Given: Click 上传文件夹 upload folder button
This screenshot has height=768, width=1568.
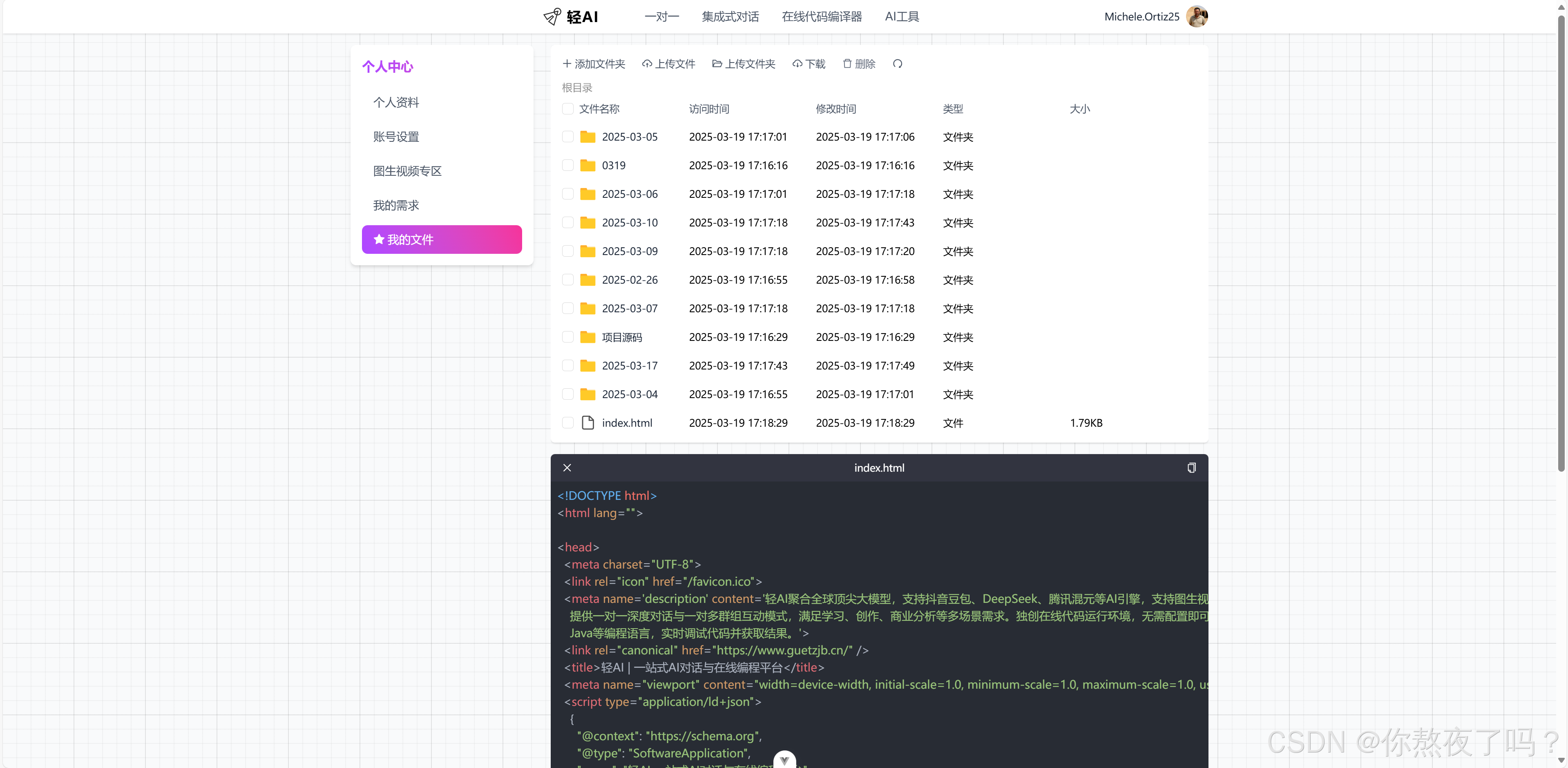Looking at the screenshot, I should point(743,64).
